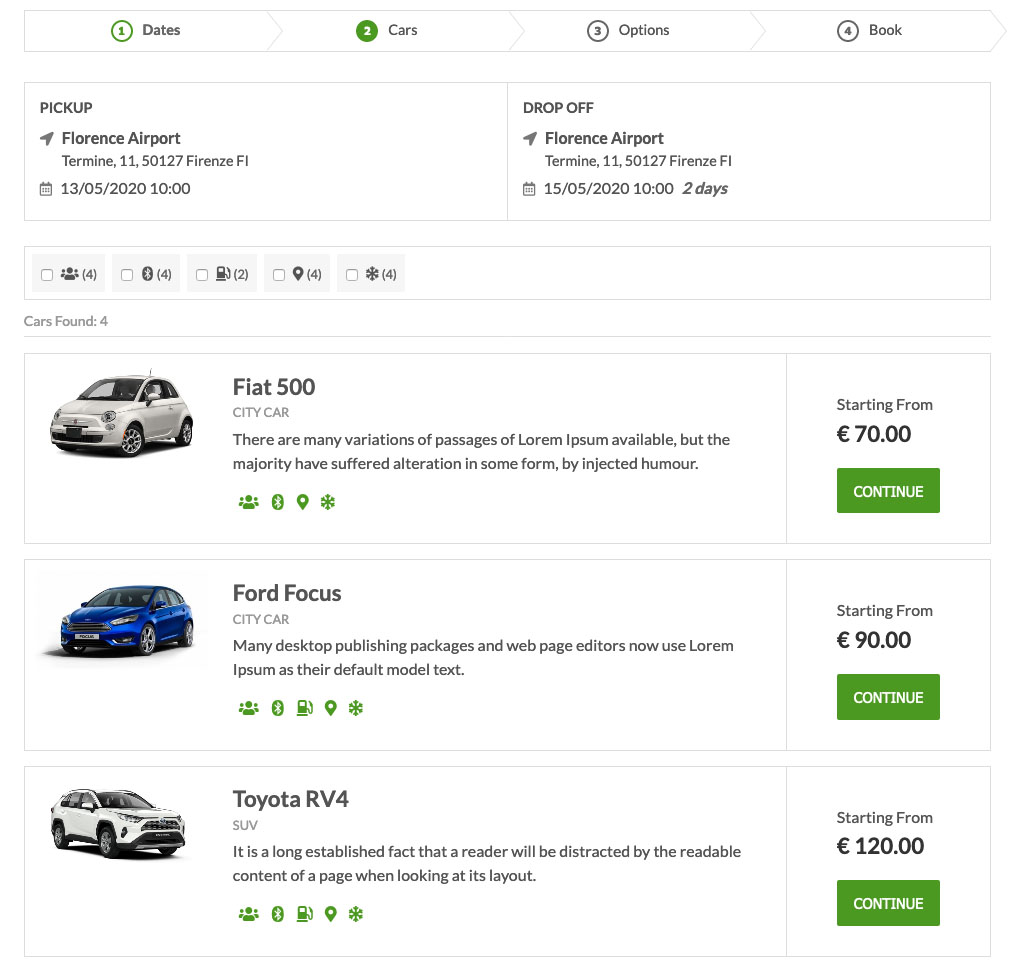Click the pickup date calendar icon

46,189
